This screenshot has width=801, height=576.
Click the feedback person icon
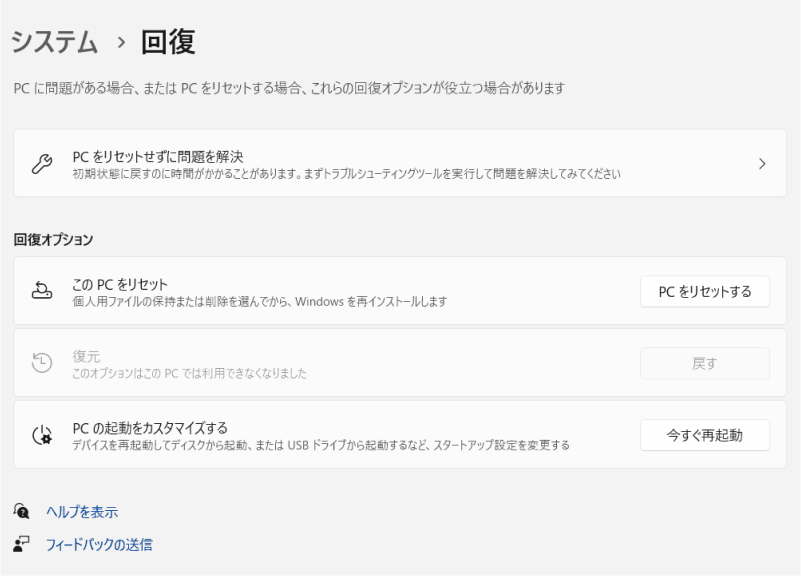point(22,545)
